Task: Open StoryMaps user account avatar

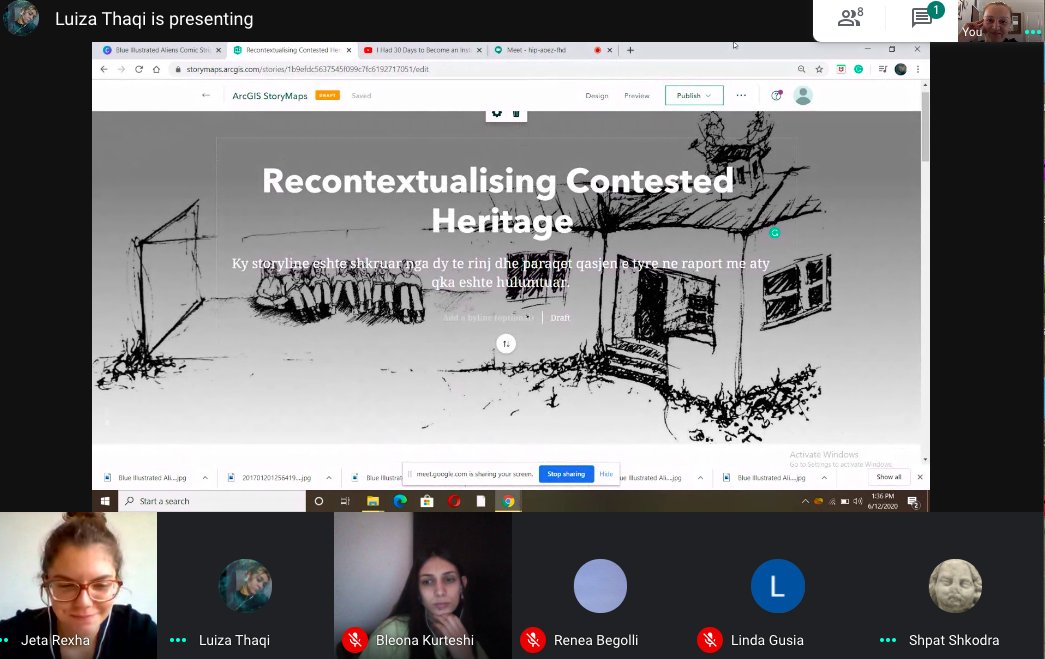Action: click(x=803, y=95)
